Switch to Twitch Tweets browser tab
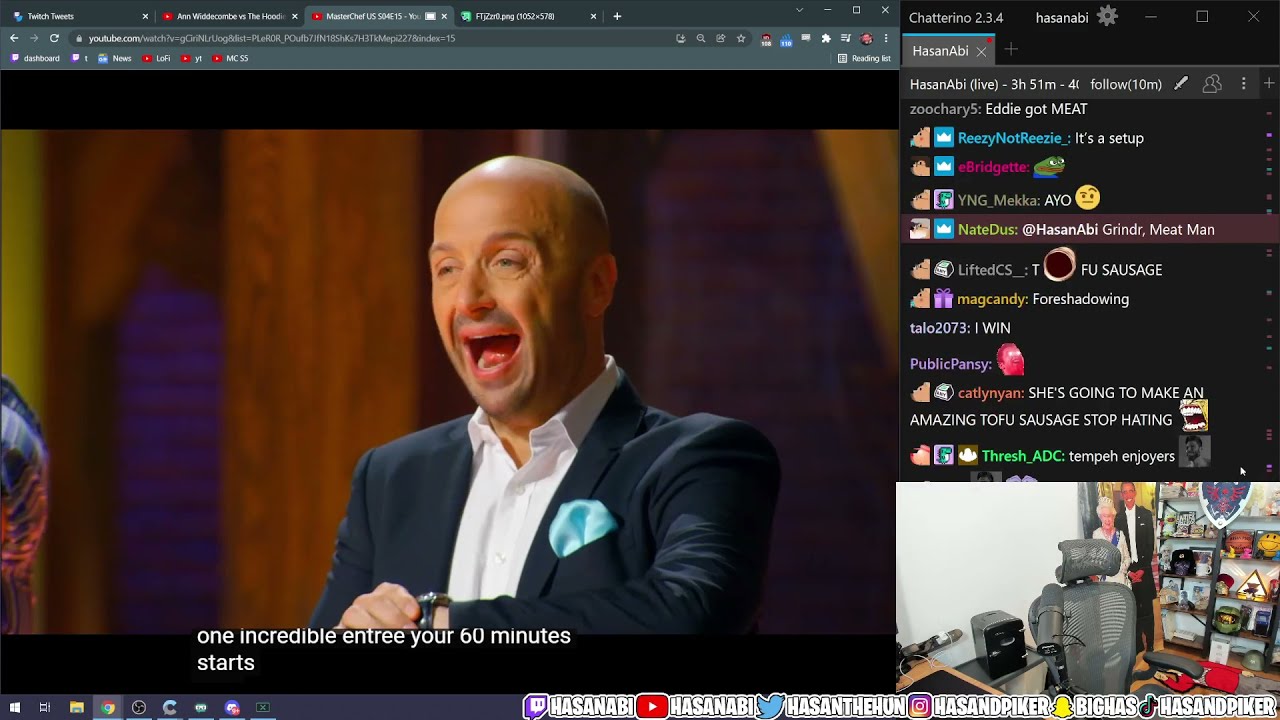This screenshot has height=720, width=1280. pyautogui.click(x=78, y=16)
